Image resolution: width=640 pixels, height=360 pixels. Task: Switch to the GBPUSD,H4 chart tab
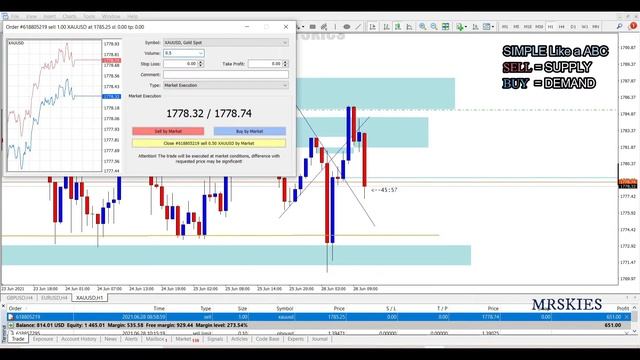(x=20, y=298)
